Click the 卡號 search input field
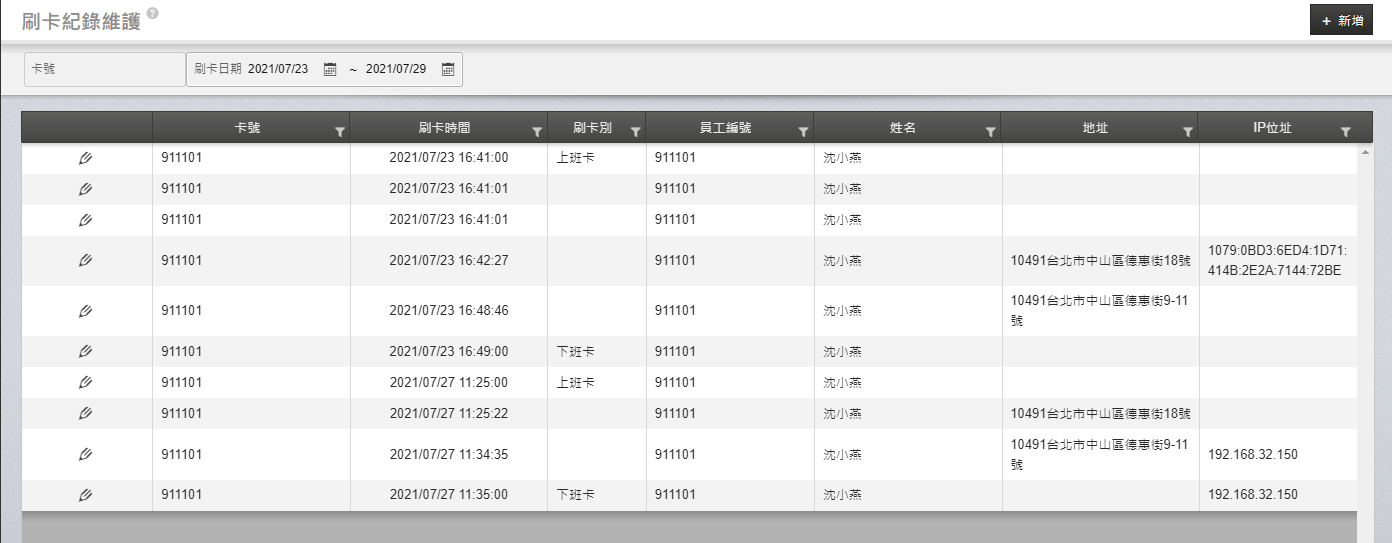Viewport: 1392px width, 543px height. [x=105, y=69]
